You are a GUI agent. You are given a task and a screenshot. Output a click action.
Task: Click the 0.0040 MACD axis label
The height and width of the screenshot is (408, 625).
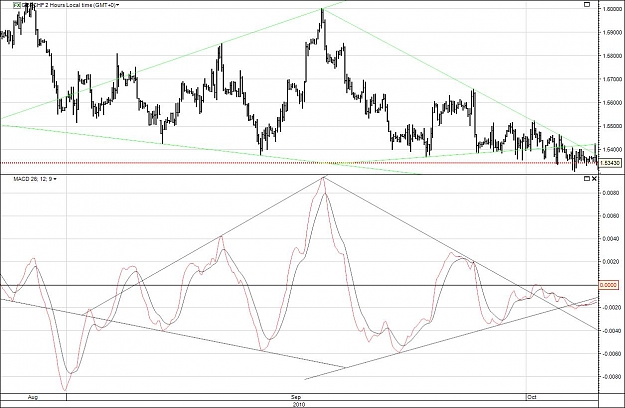[x=611, y=239]
